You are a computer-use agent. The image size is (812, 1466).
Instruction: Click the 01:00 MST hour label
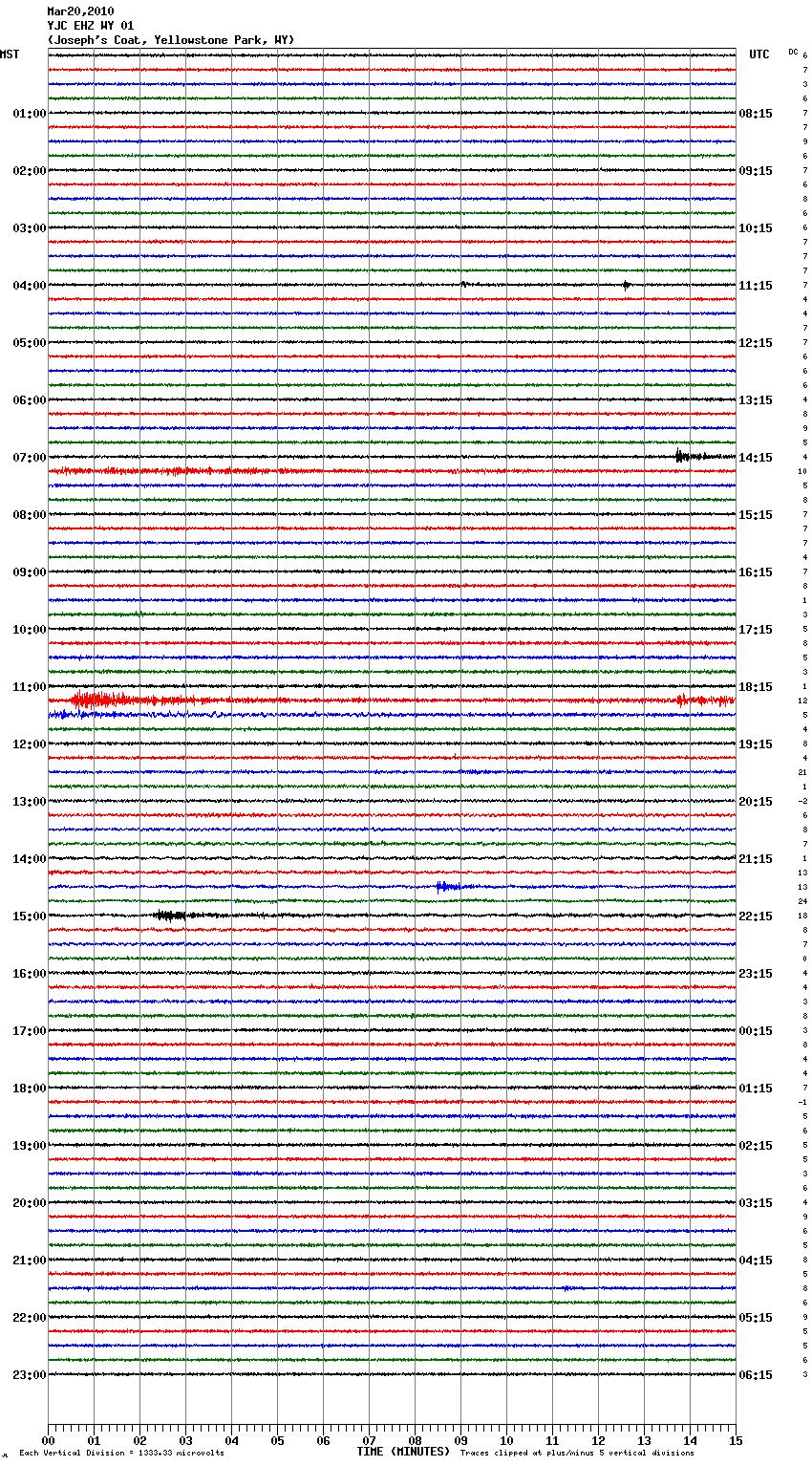tap(30, 114)
